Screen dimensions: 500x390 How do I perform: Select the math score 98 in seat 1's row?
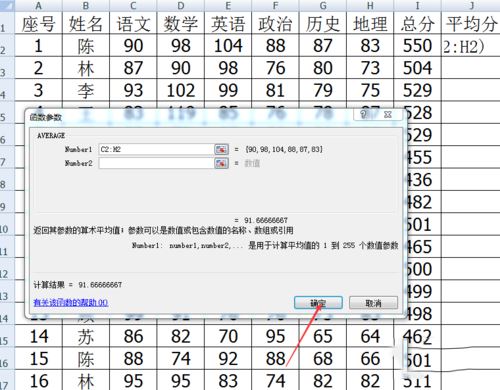pos(181,46)
